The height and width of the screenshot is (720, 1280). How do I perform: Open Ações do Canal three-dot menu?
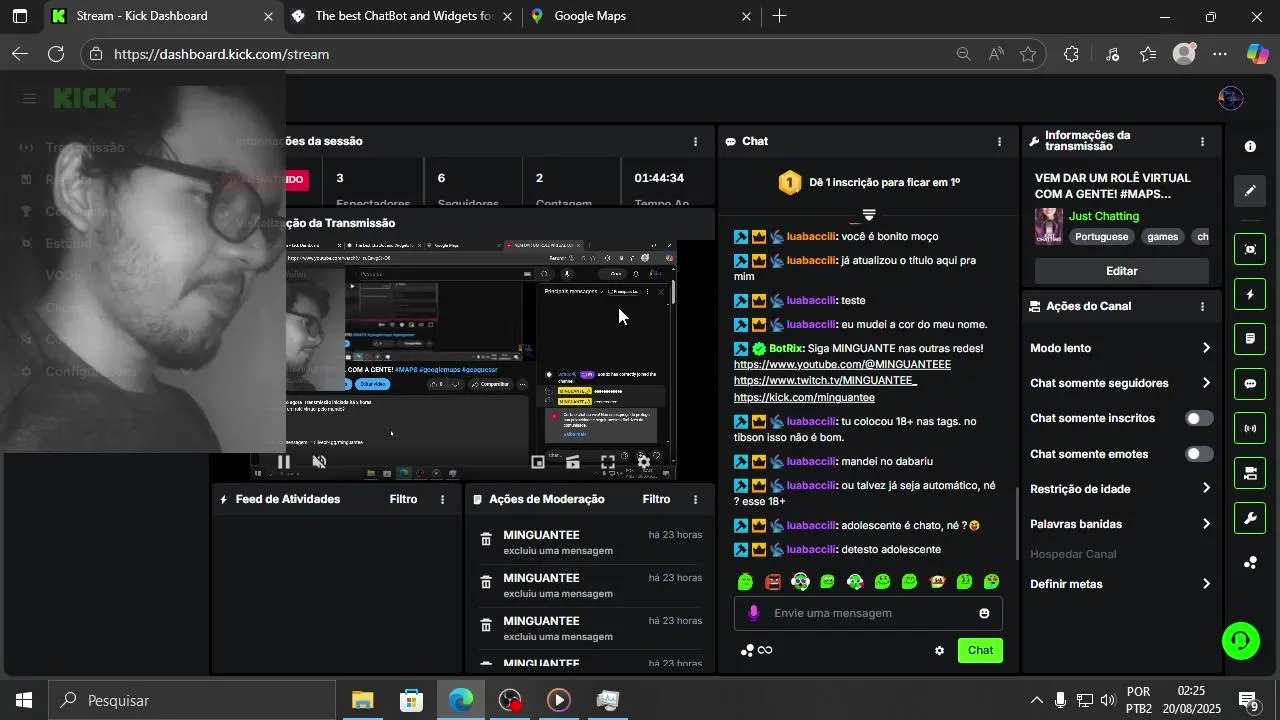pos(1202,307)
